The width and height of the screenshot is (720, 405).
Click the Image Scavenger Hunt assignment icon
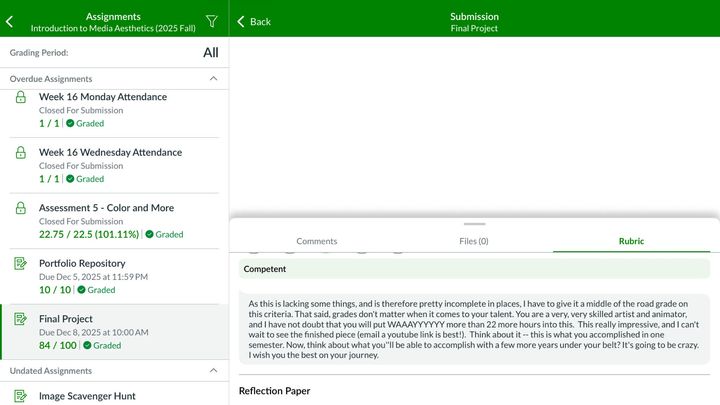(21, 396)
